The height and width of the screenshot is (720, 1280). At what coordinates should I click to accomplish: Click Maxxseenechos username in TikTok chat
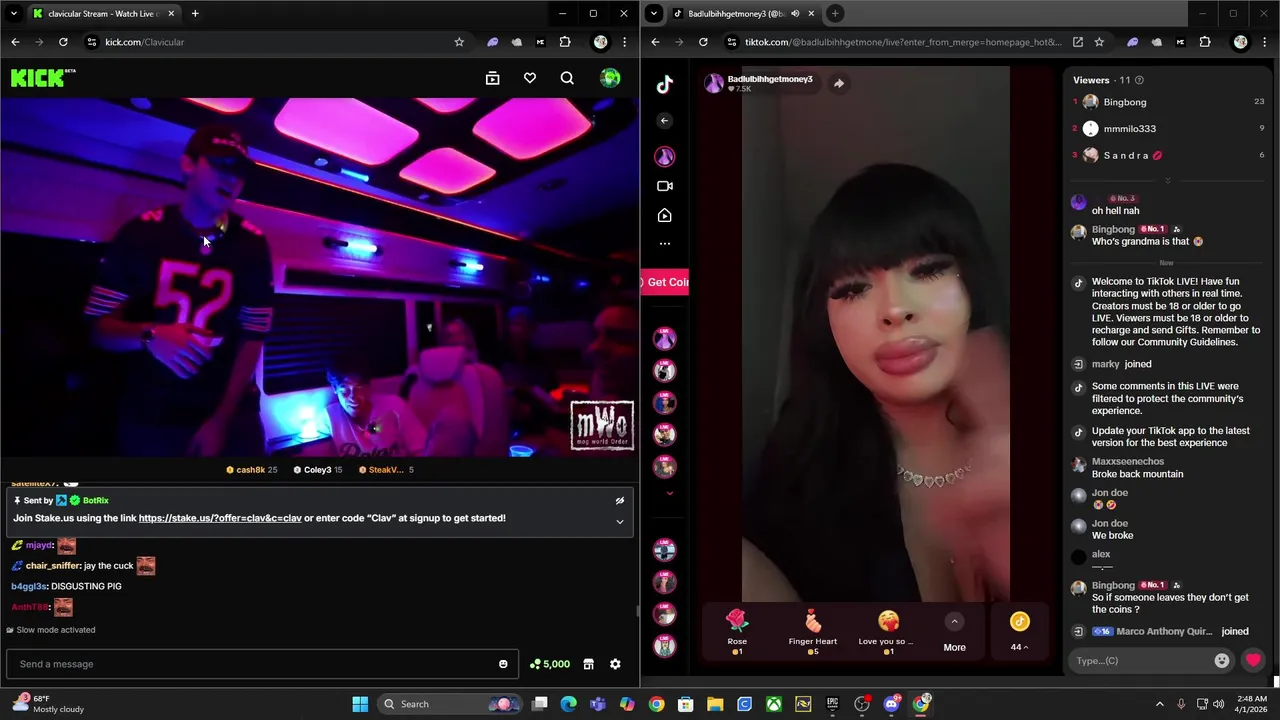[1128, 462]
